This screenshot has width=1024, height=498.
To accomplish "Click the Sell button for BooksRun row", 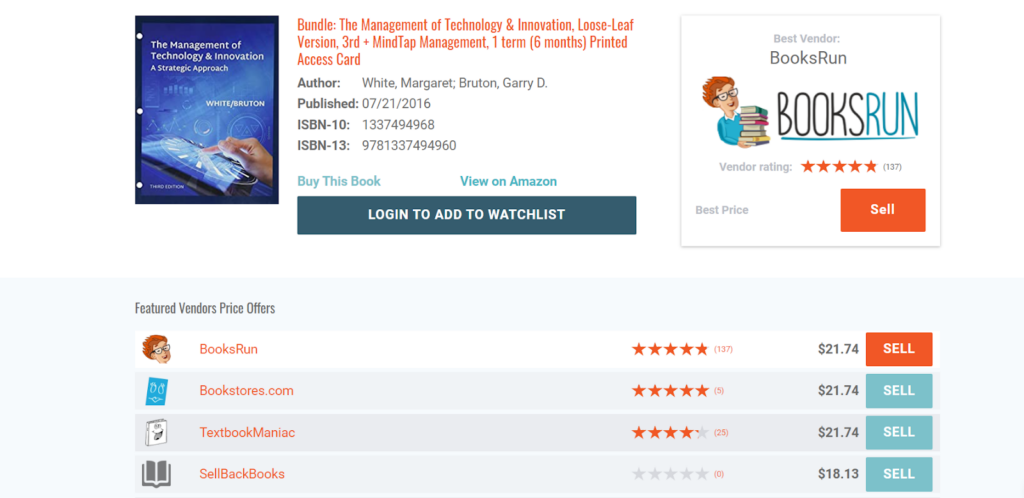I will (x=899, y=349).
